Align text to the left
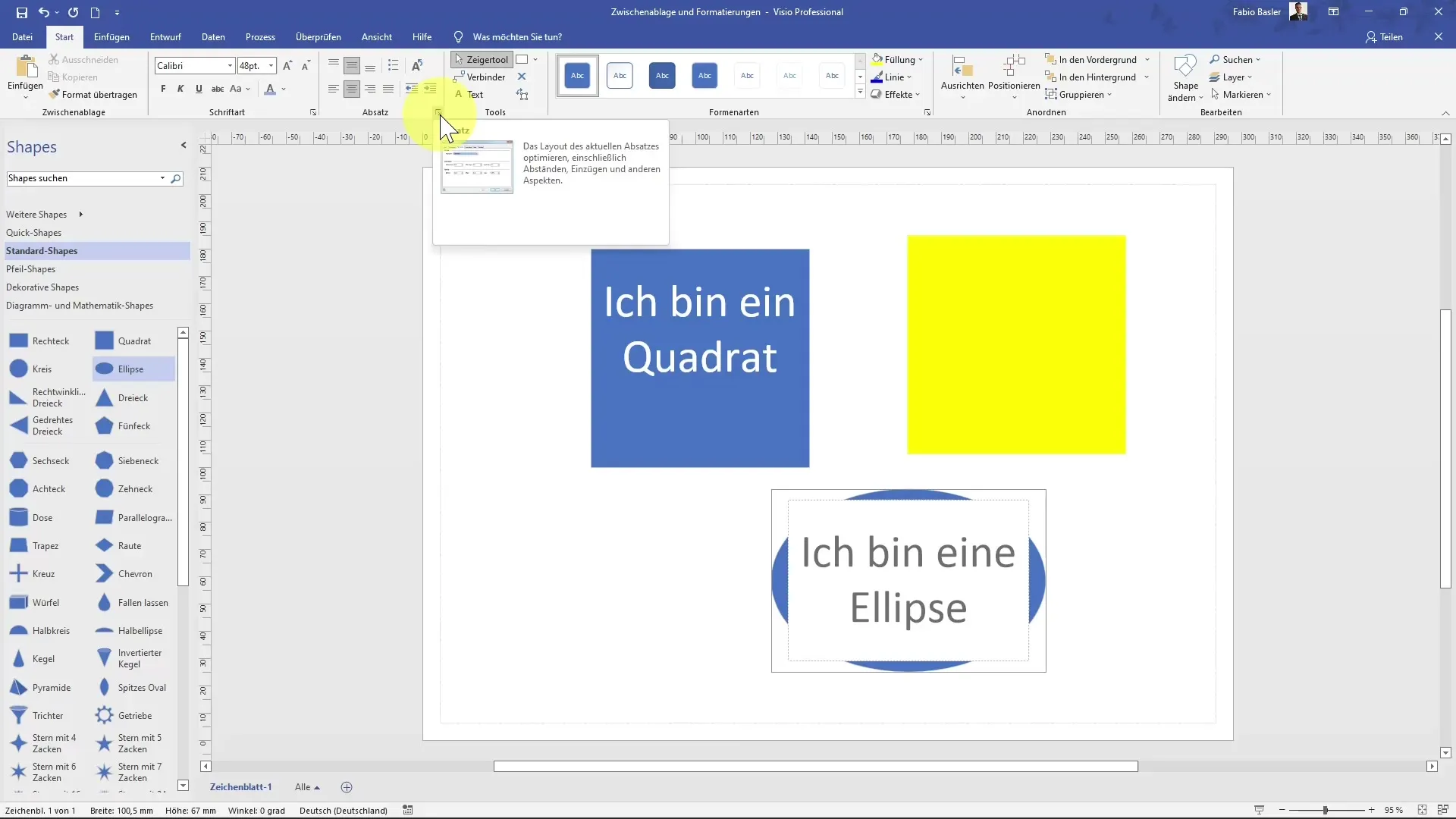The image size is (1456, 819). pyautogui.click(x=334, y=89)
